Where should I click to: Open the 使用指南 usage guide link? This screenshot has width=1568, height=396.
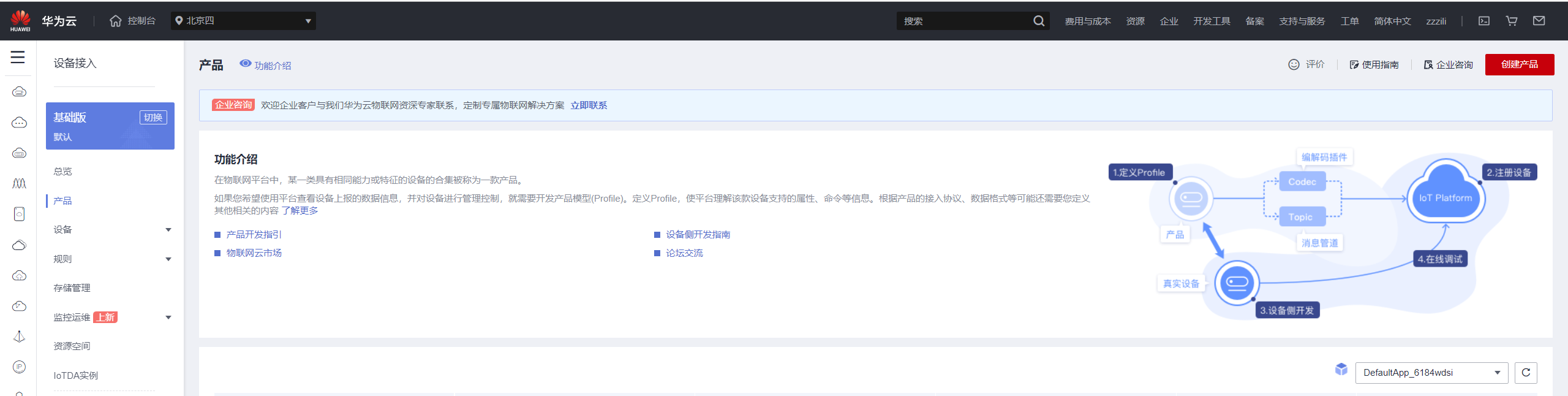pos(1374,64)
